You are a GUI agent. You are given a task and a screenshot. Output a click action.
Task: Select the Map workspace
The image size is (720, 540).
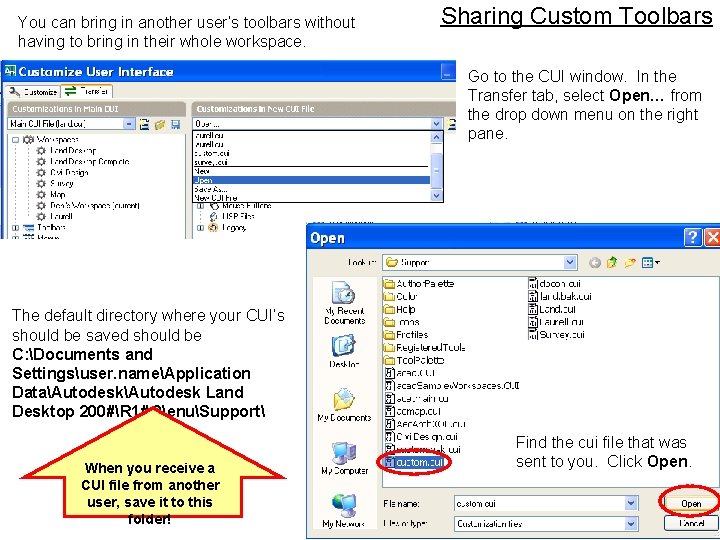[x=57, y=195]
